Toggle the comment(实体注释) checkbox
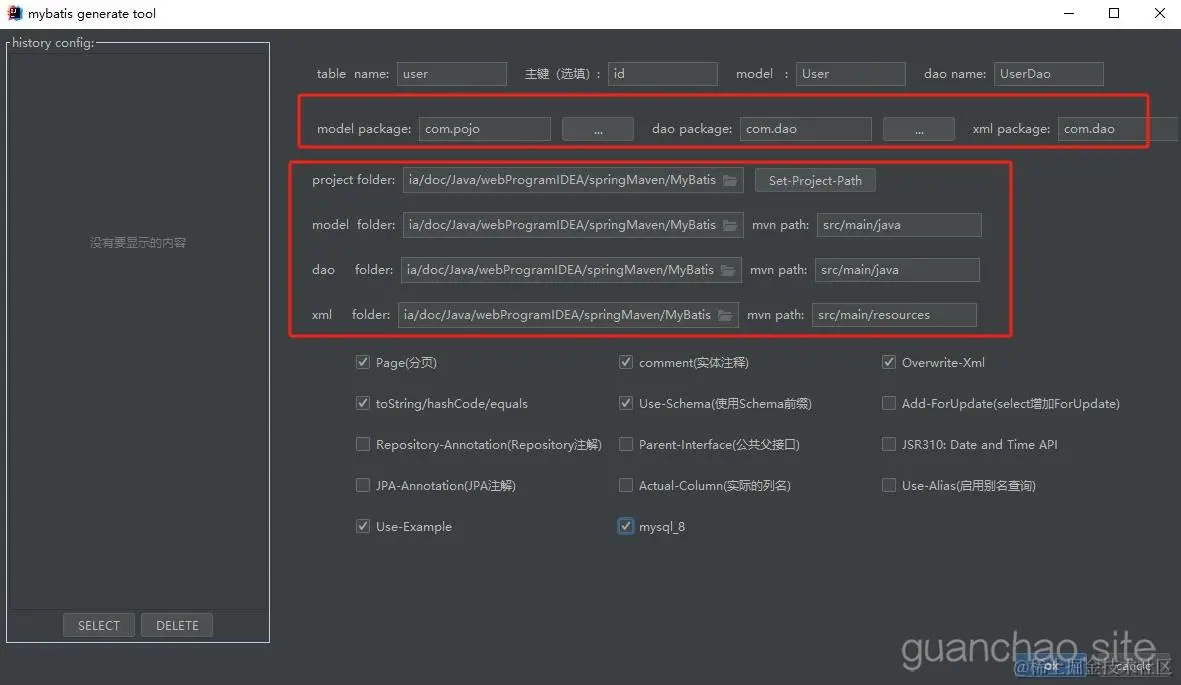This screenshot has height=685, width=1181. (x=626, y=362)
